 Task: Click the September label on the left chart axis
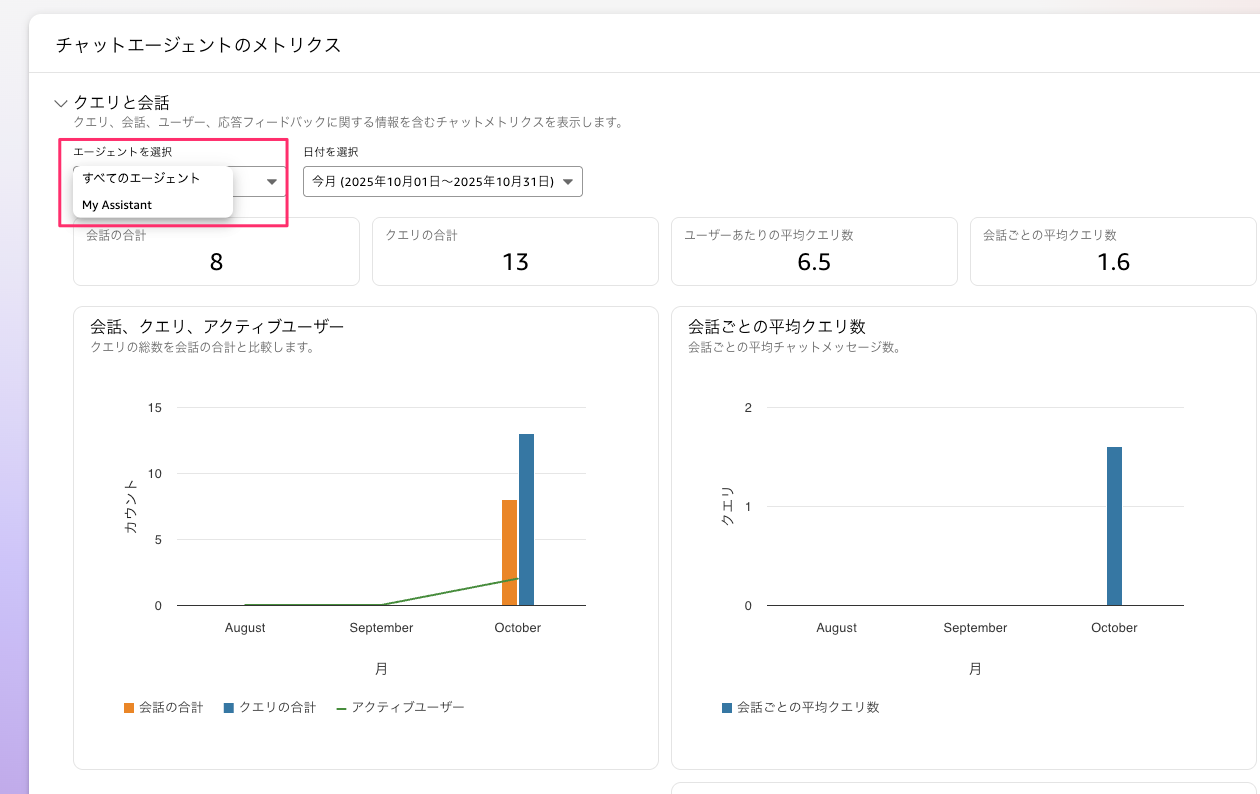381,628
